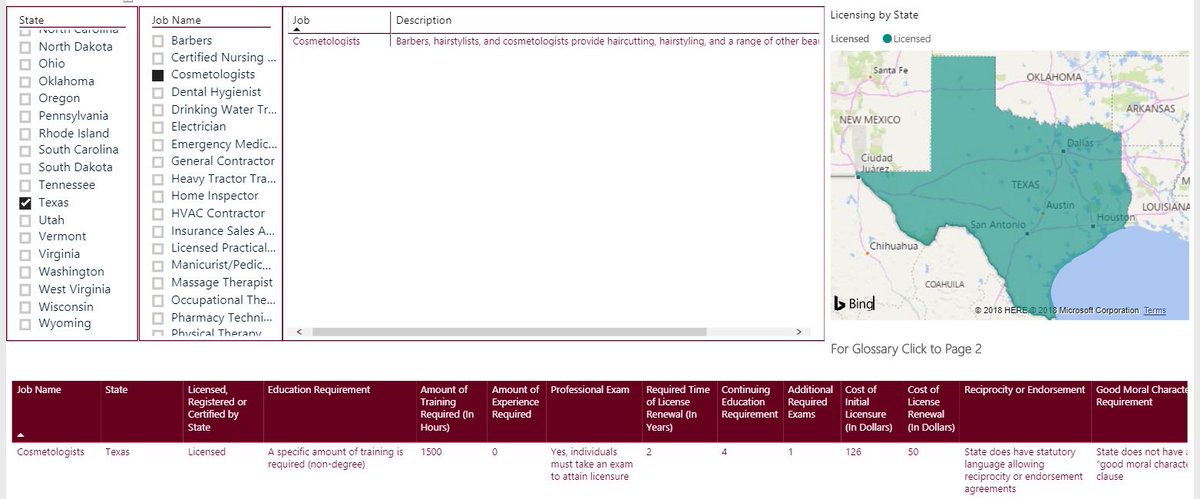1200x499 pixels.
Task: Uncheck the Texas state checkbox
Action: click(x=26, y=203)
